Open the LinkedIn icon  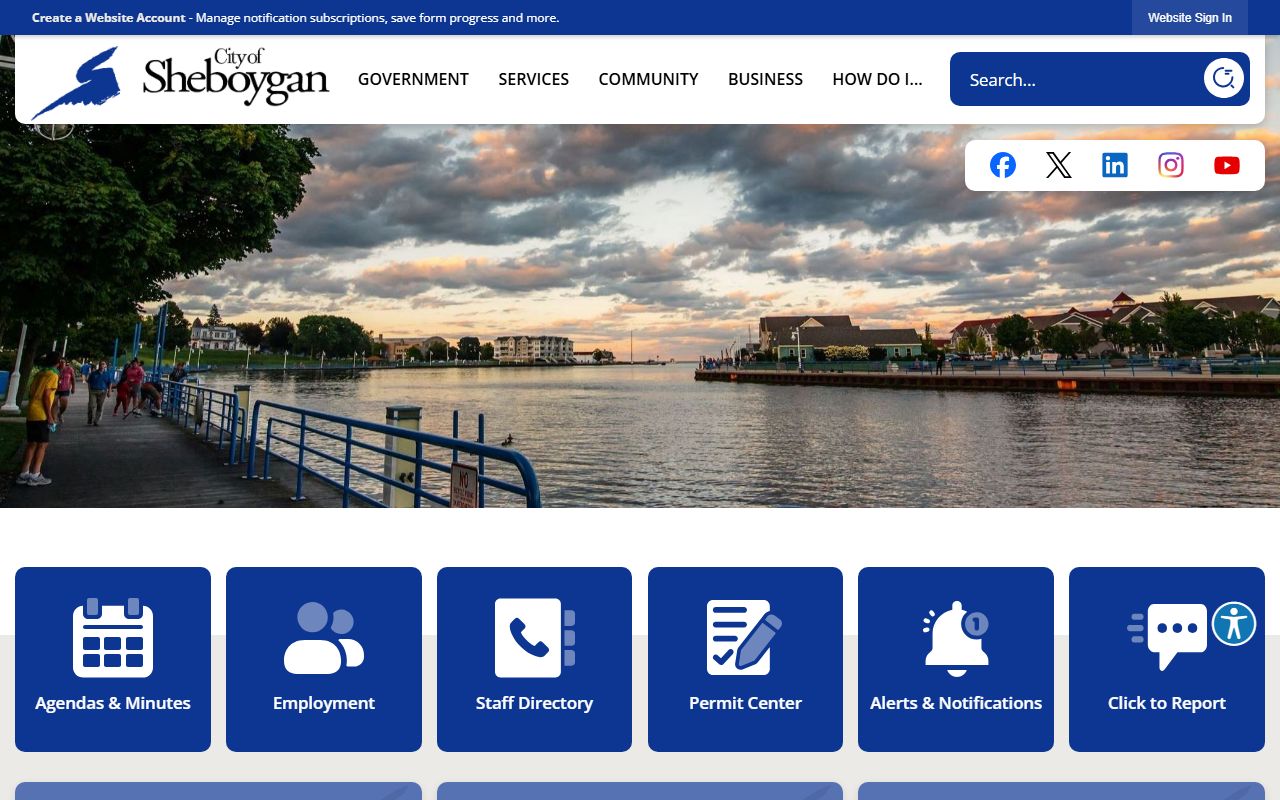1115,165
